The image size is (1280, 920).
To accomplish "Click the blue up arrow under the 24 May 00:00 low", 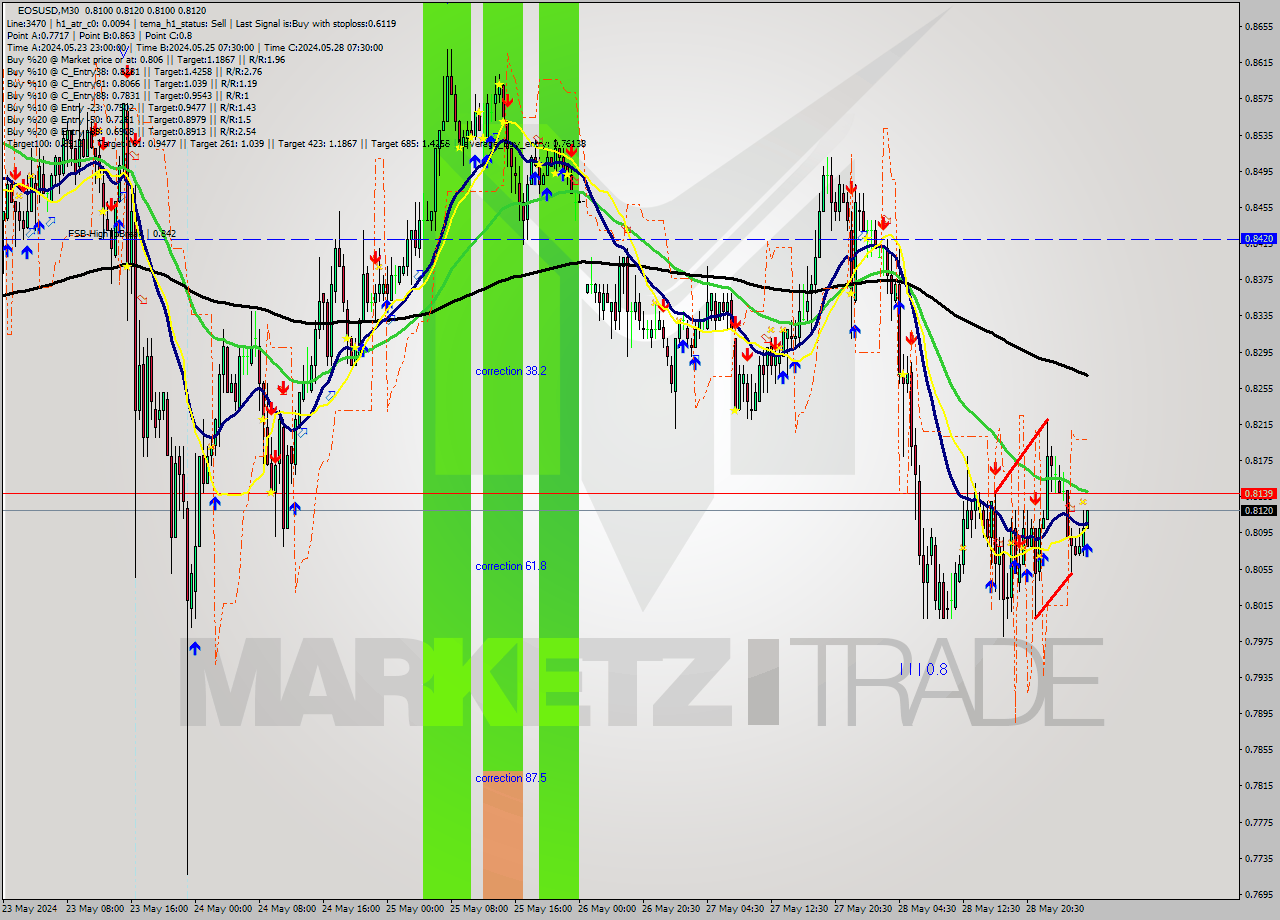I will (195, 649).
